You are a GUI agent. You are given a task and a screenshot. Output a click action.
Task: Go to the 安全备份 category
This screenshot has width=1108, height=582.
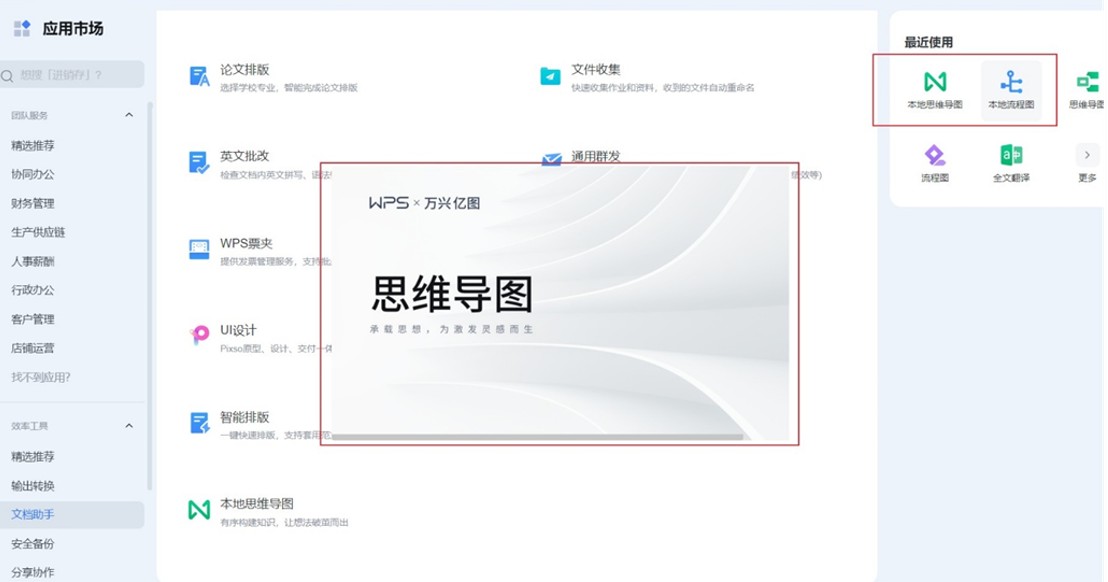point(33,544)
